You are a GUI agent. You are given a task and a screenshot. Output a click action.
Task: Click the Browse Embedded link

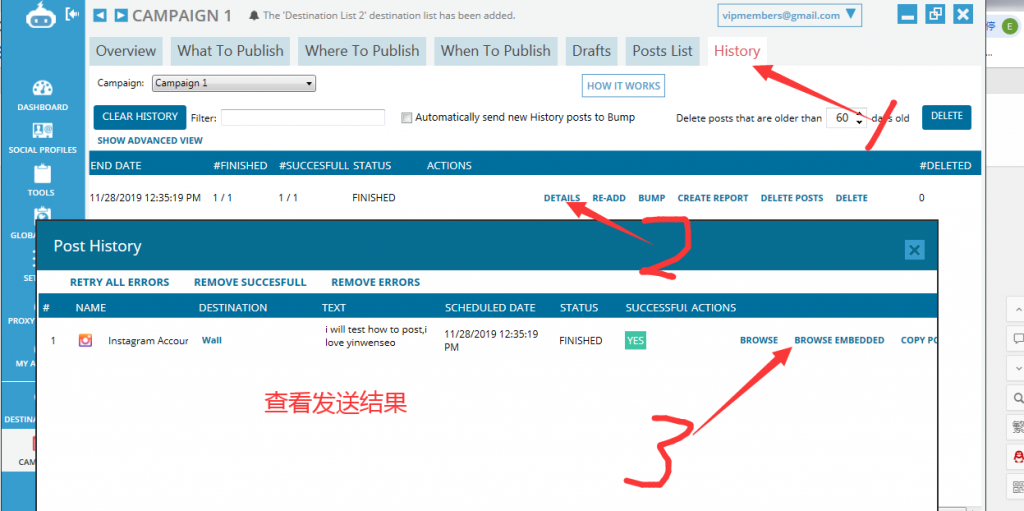(x=839, y=341)
